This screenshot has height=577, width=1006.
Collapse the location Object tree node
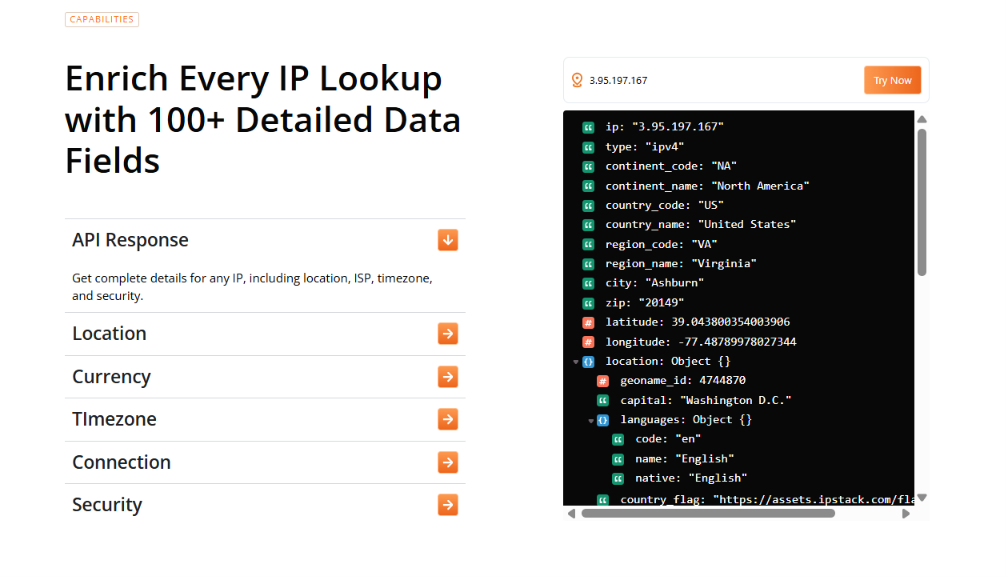(x=575, y=362)
